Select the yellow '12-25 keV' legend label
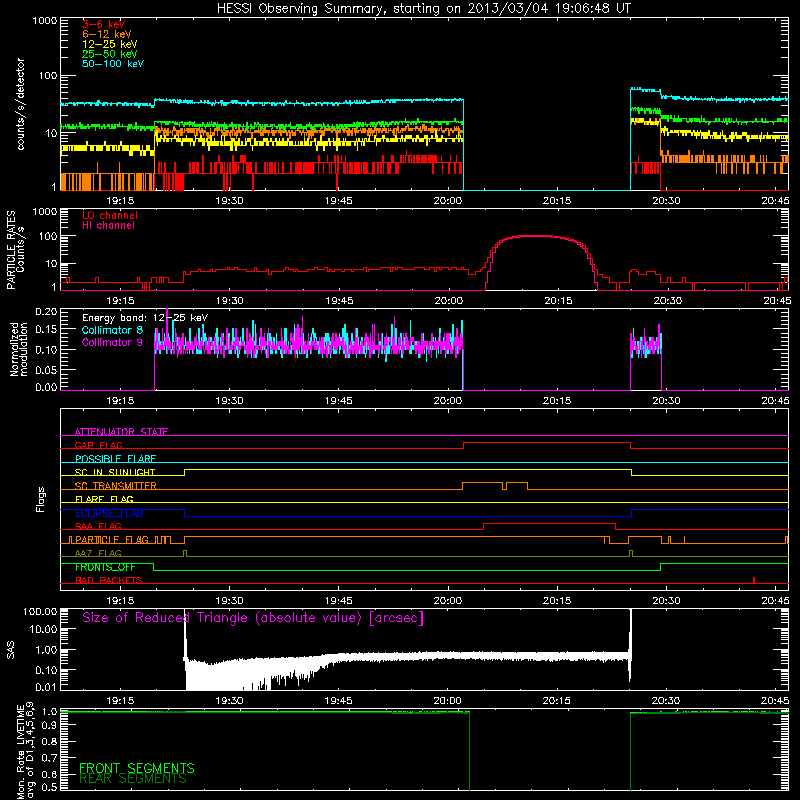The width and height of the screenshot is (800, 800). click(x=110, y=44)
